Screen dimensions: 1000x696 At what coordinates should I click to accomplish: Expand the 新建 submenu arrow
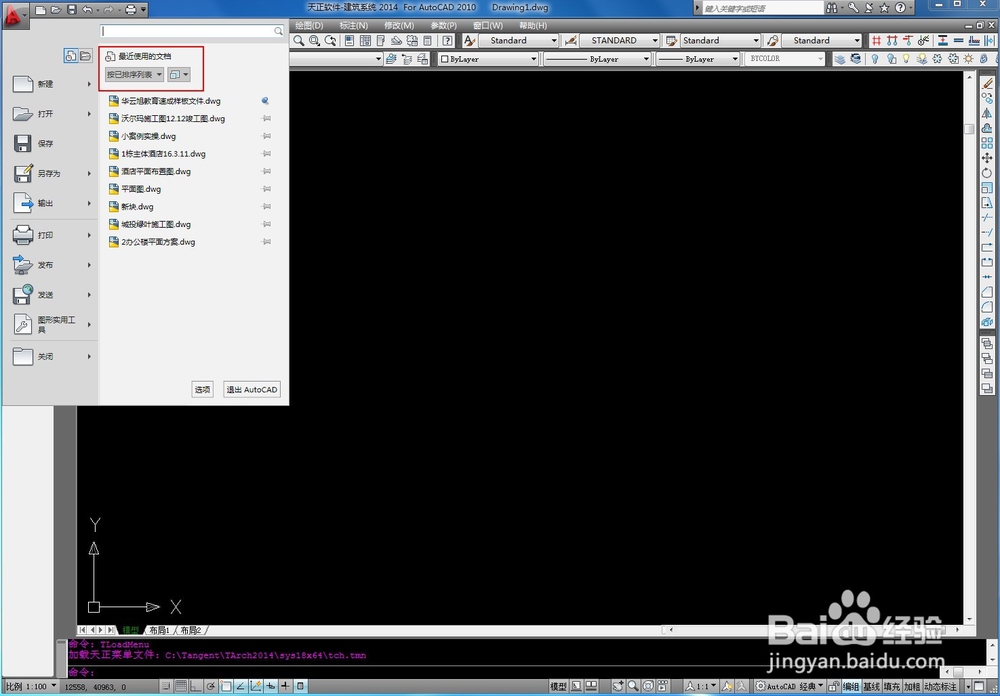pos(89,84)
